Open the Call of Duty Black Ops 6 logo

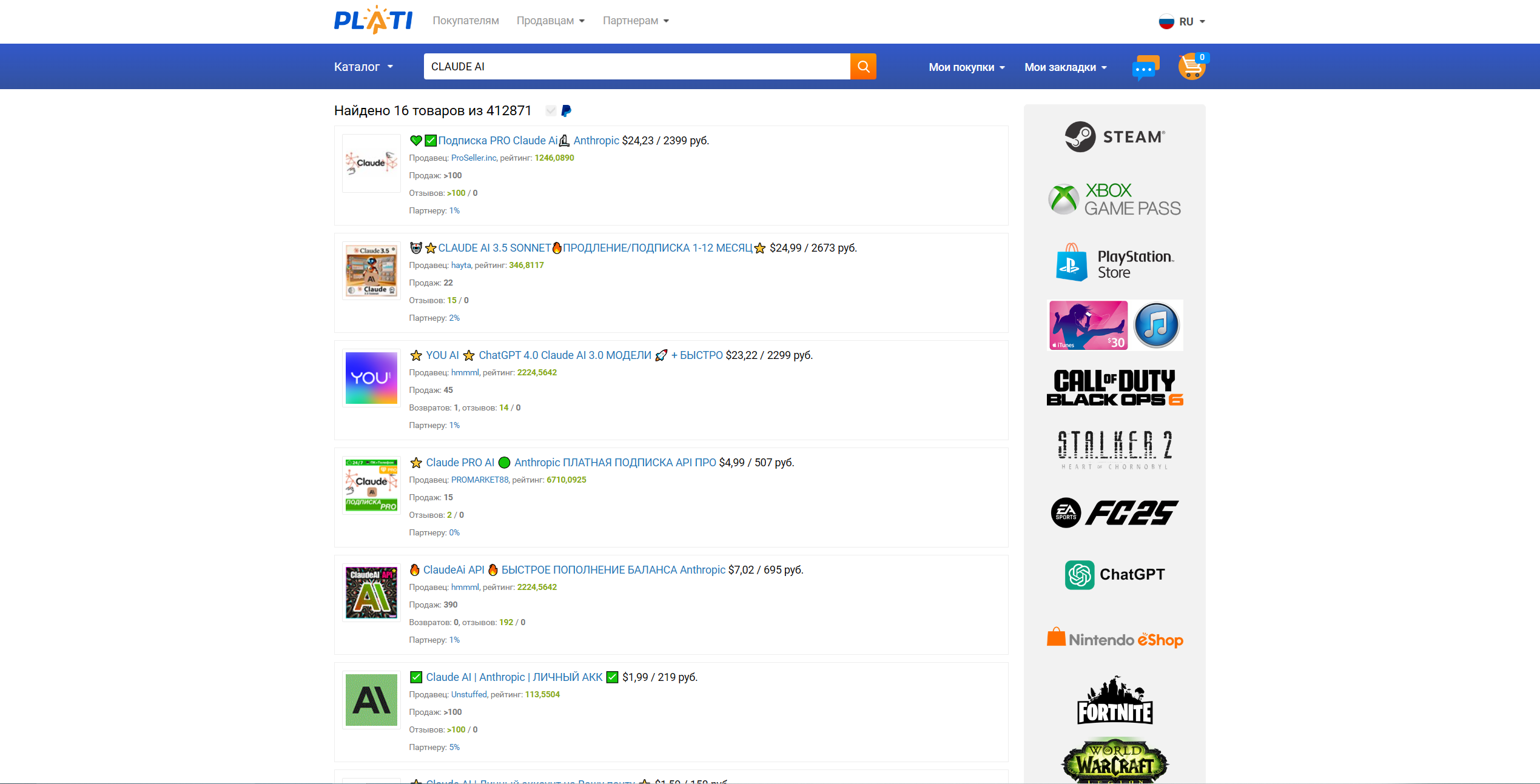point(1115,388)
